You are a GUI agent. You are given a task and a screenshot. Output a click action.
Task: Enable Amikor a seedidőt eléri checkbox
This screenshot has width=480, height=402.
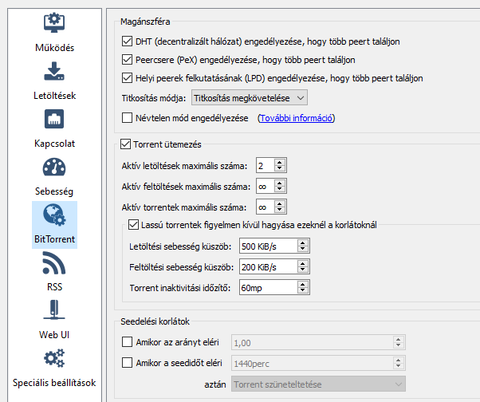pyautogui.click(x=127, y=363)
